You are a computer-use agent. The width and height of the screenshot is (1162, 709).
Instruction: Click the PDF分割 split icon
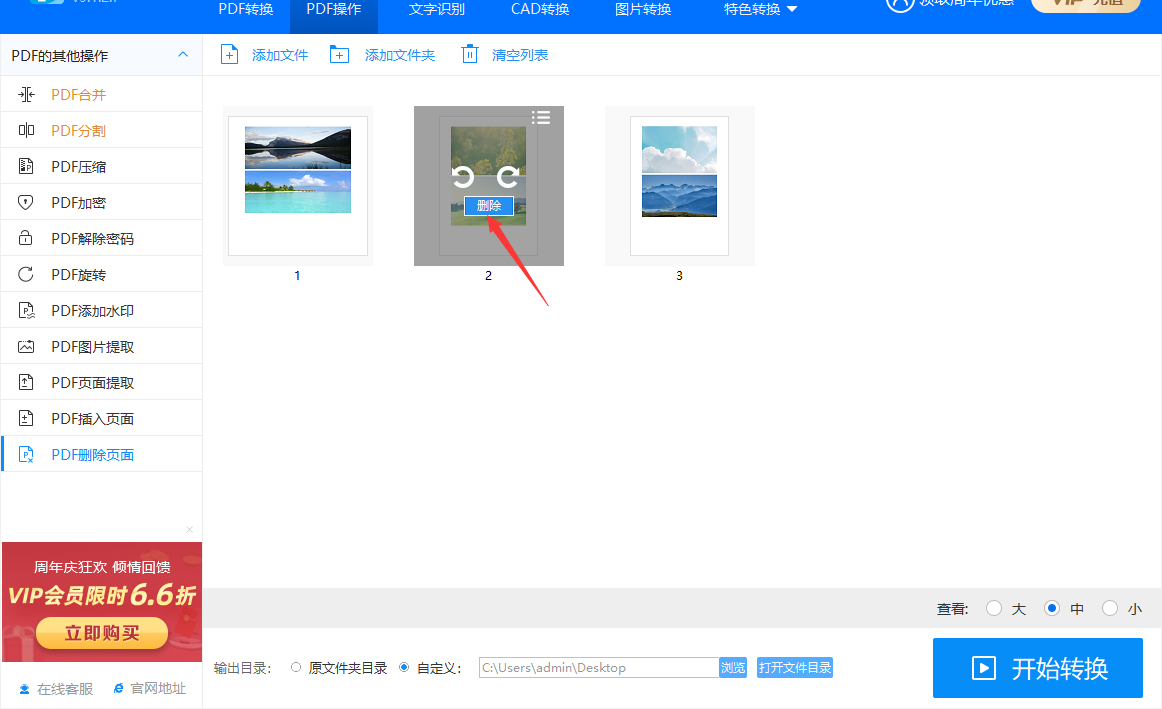26,130
